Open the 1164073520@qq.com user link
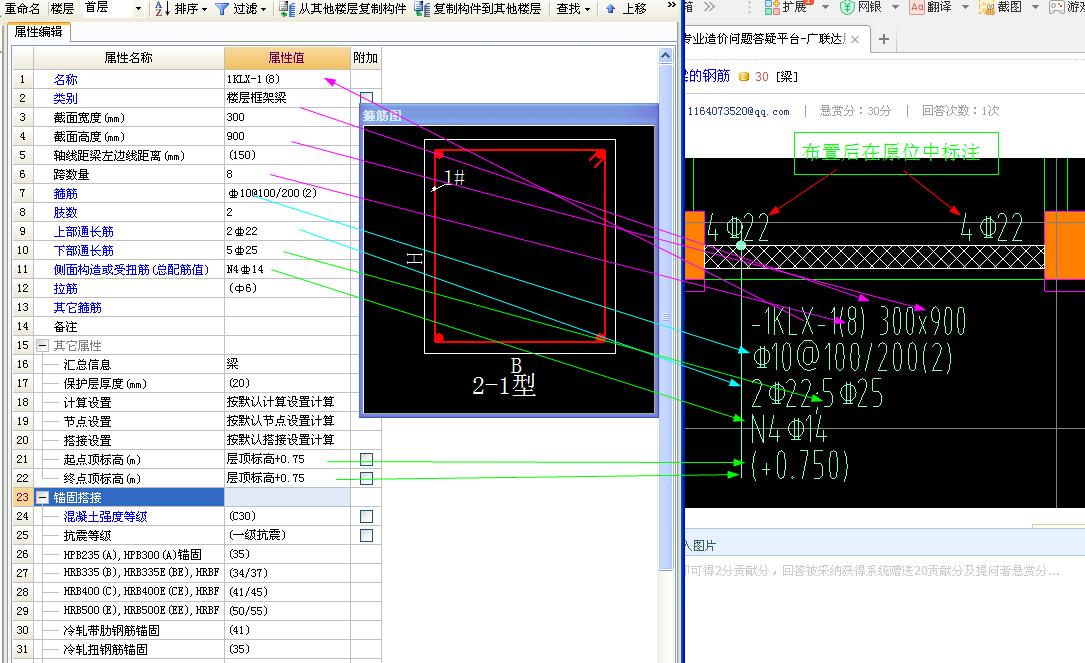This screenshot has width=1085, height=663. (738, 111)
